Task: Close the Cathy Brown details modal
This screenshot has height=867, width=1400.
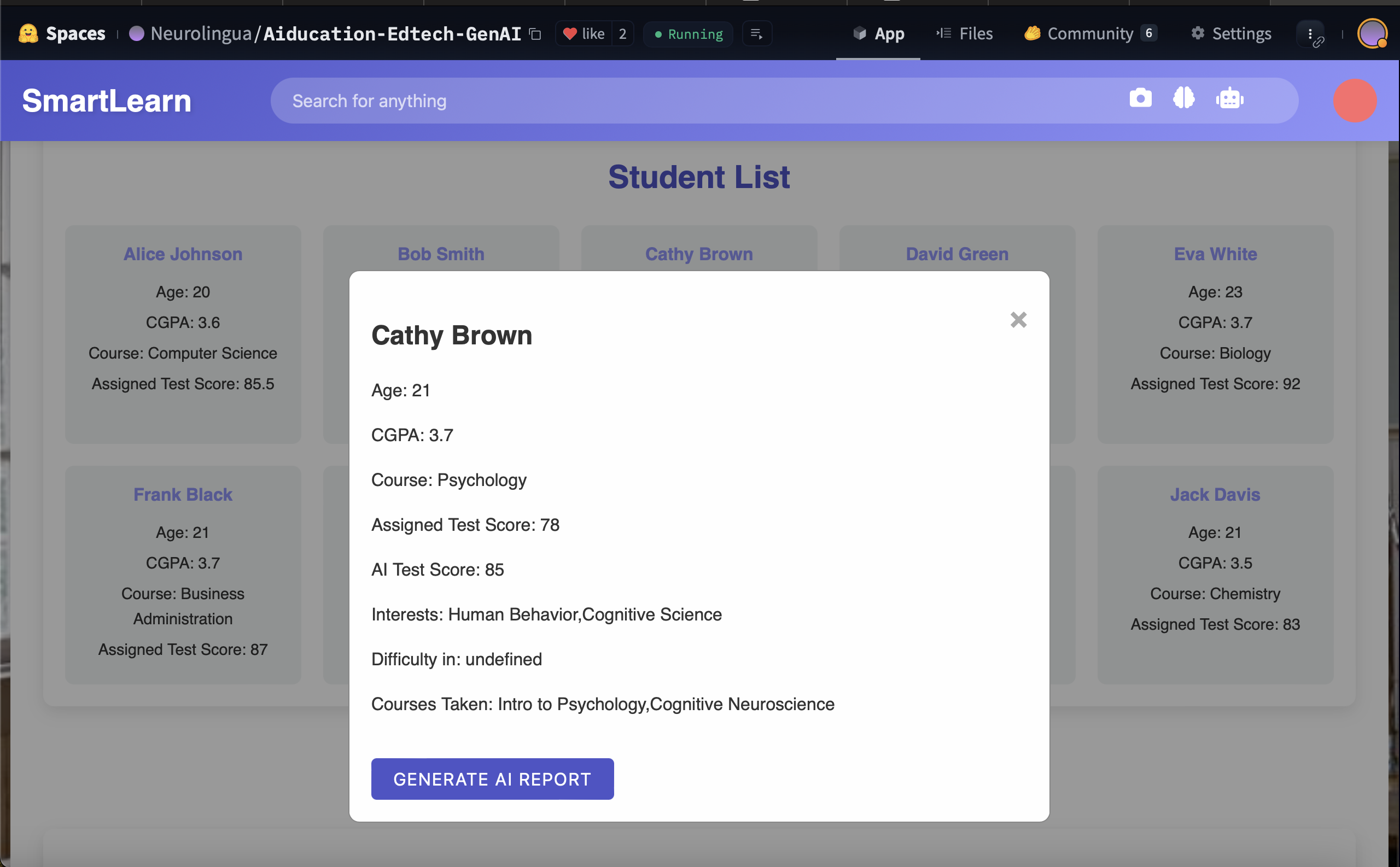Action: 1018,320
